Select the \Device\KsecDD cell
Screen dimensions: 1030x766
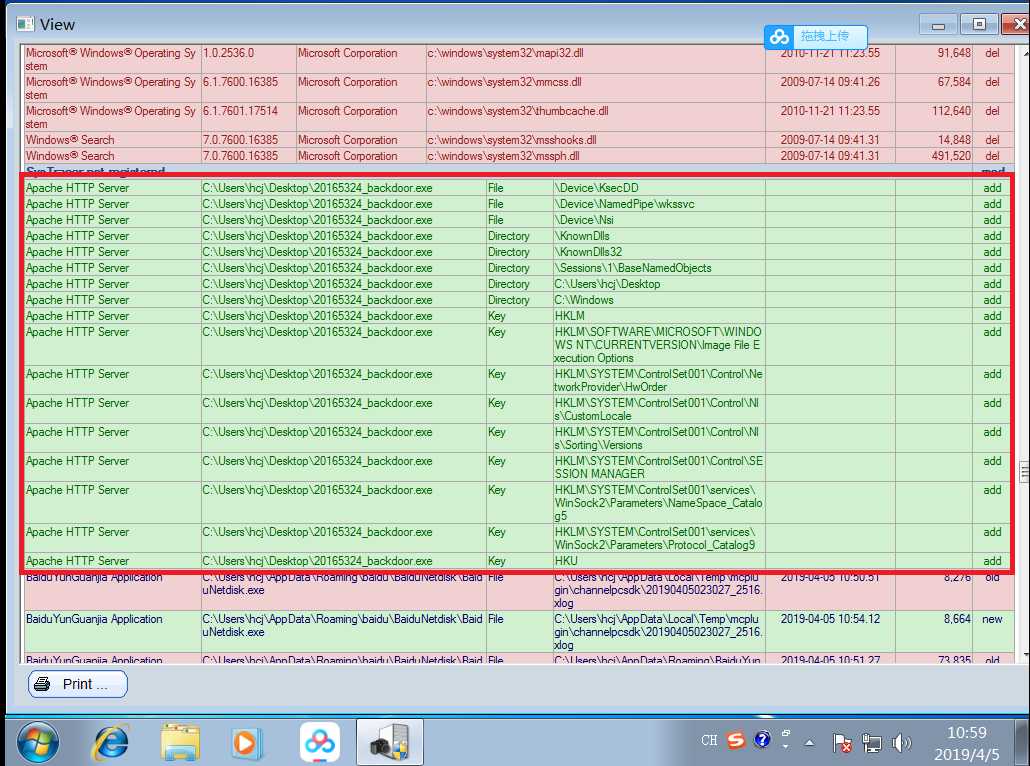tap(659, 188)
